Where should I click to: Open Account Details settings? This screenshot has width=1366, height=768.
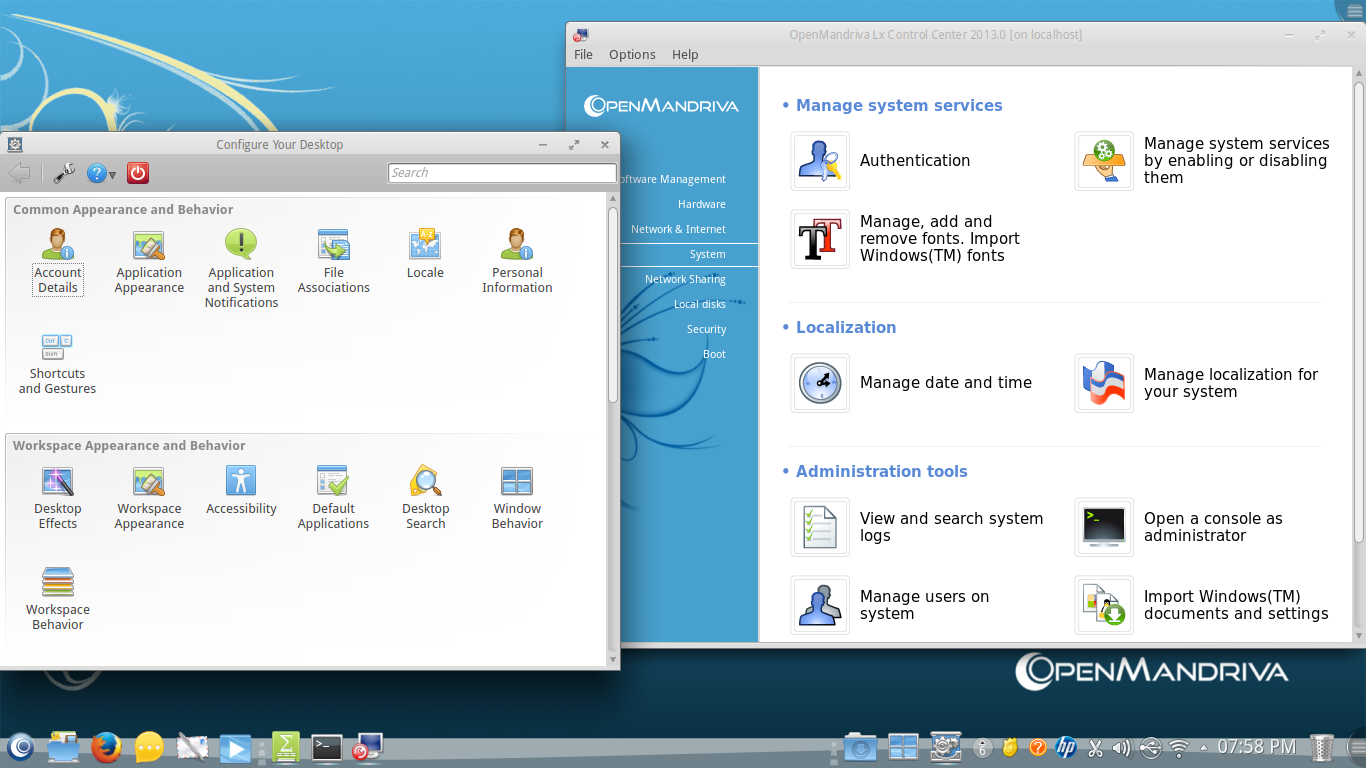[x=58, y=261]
